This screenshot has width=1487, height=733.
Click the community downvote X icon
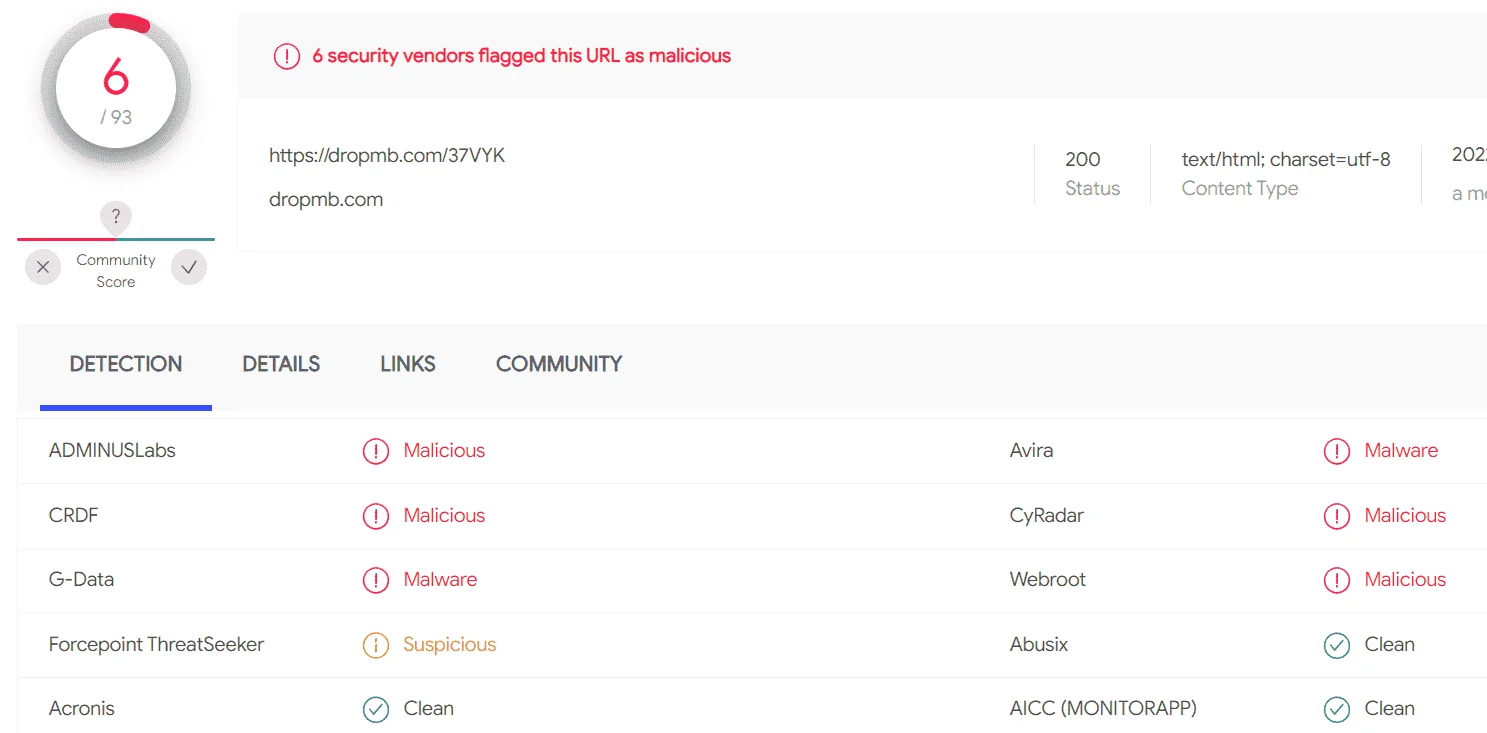click(43, 267)
